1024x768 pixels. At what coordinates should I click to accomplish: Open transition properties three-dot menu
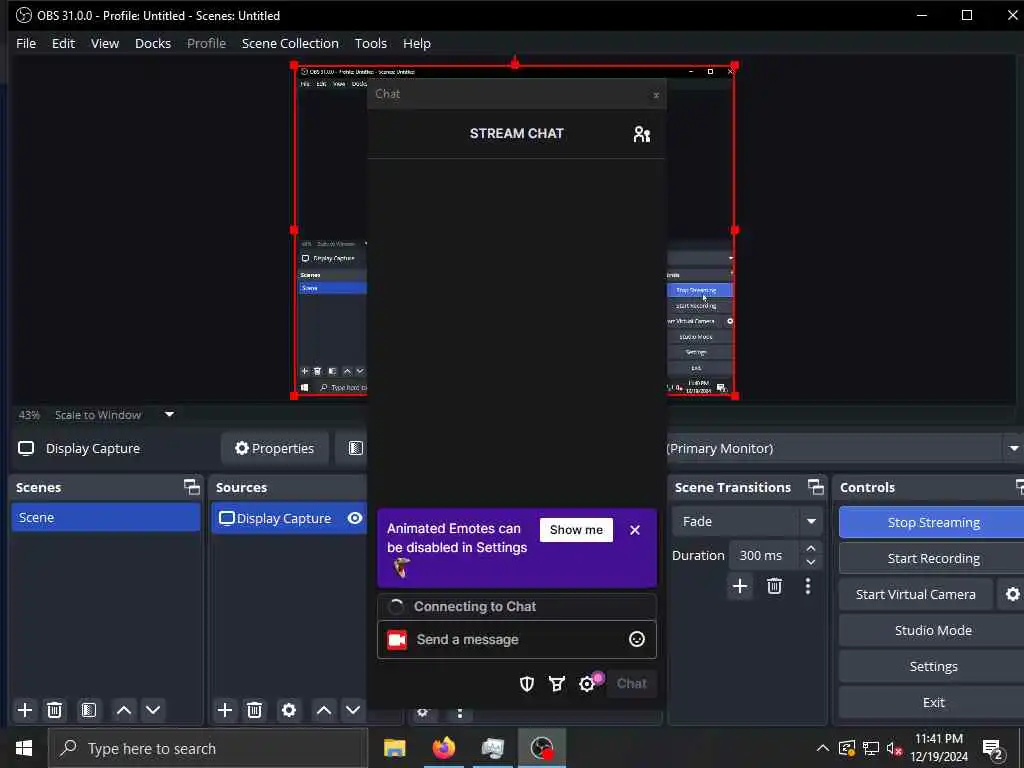[x=808, y=586]
